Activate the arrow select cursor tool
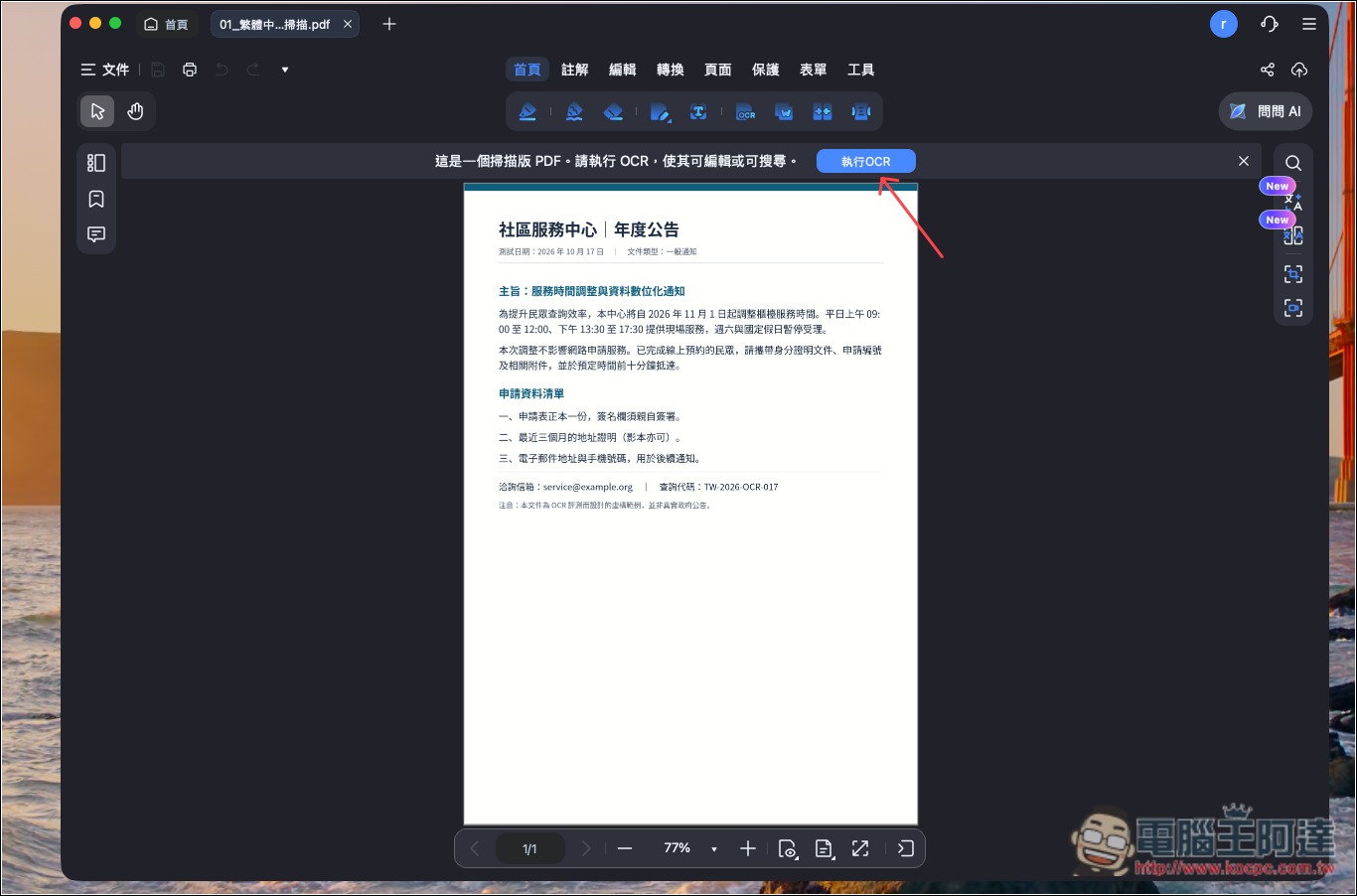The width and height of the screenshot is (1357, 896). click(97, 111)
